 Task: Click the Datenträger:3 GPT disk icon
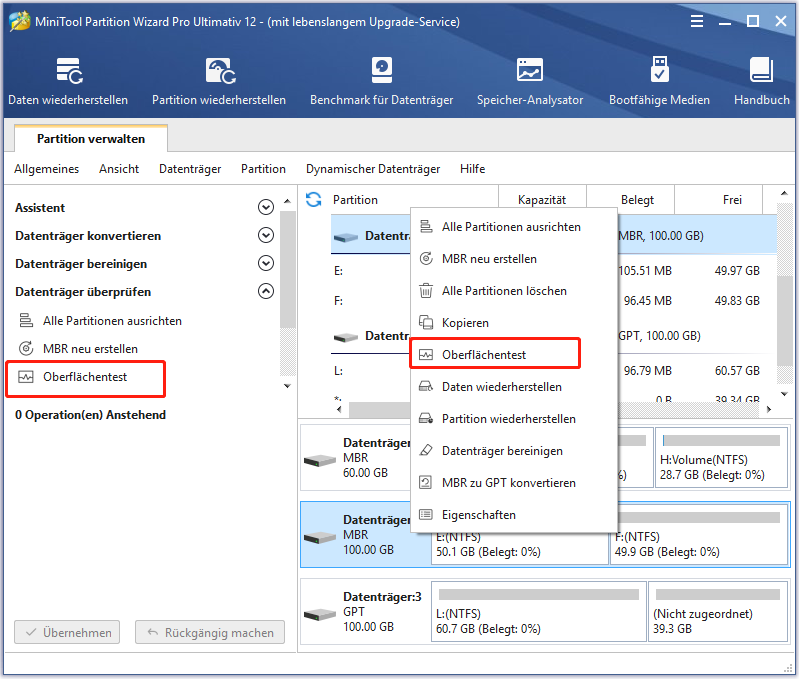point(320,615)
